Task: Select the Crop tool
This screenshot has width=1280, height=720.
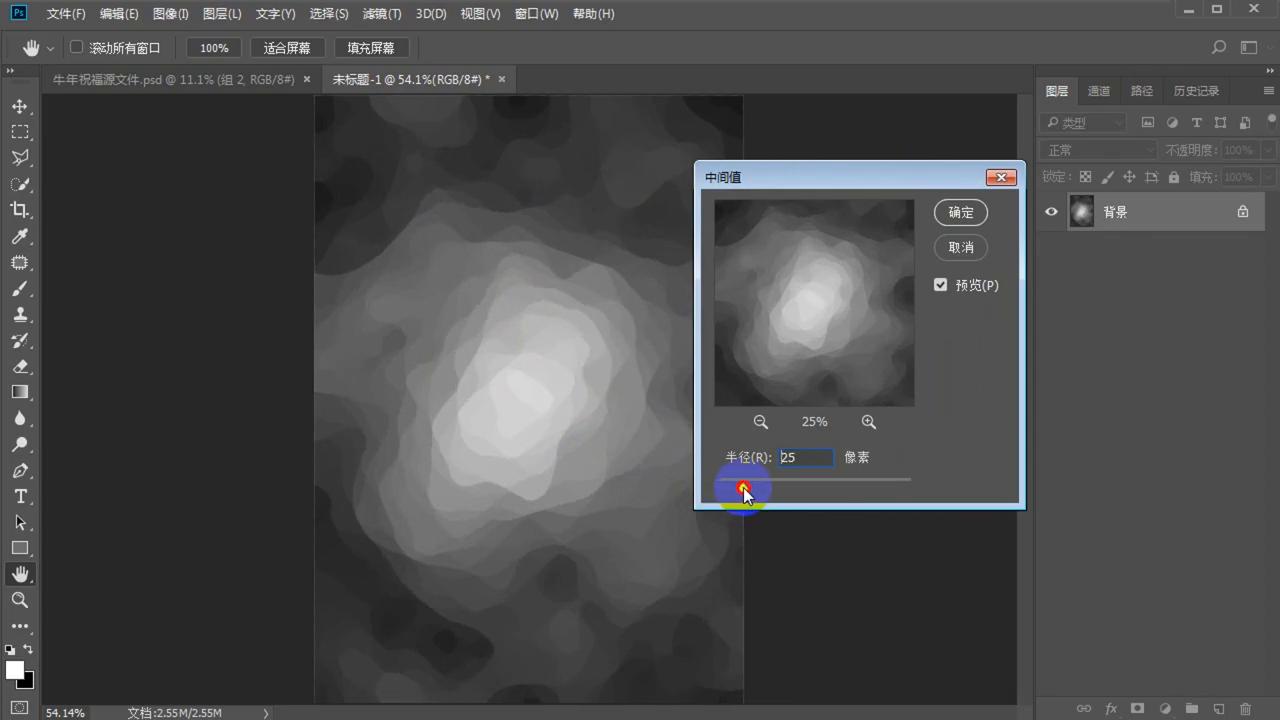Action: [x=20, y=210]
